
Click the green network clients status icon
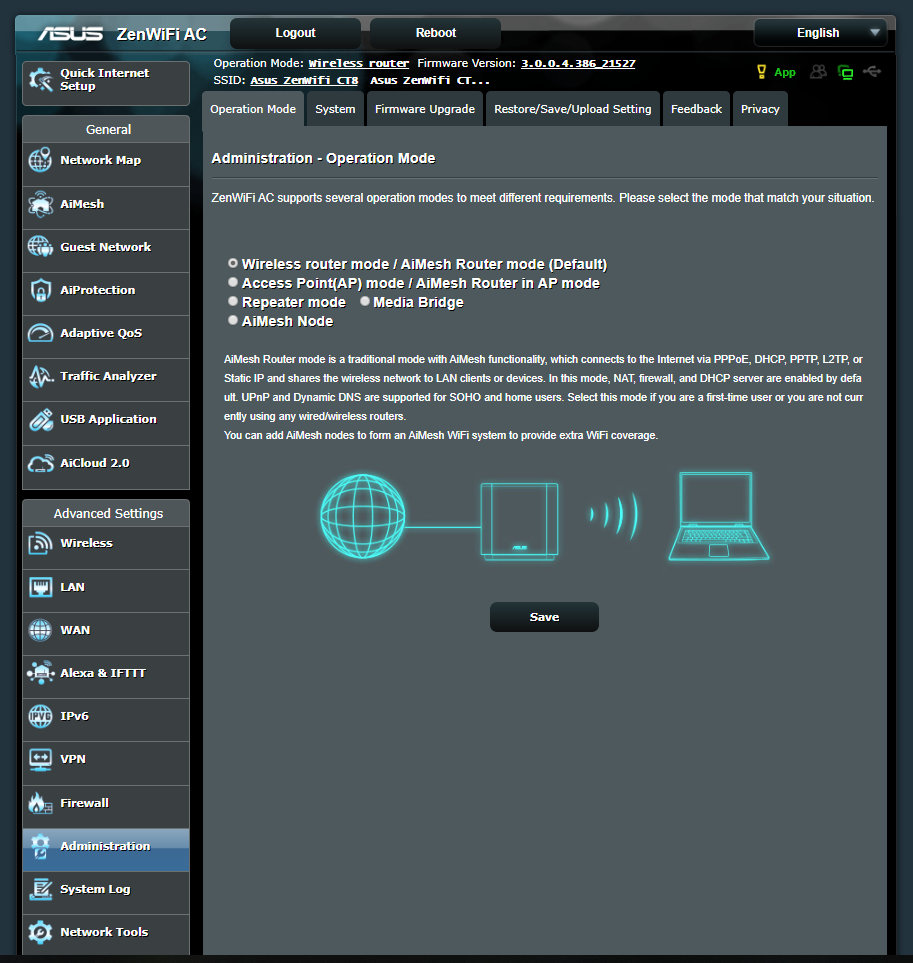(x=845, y=72)
